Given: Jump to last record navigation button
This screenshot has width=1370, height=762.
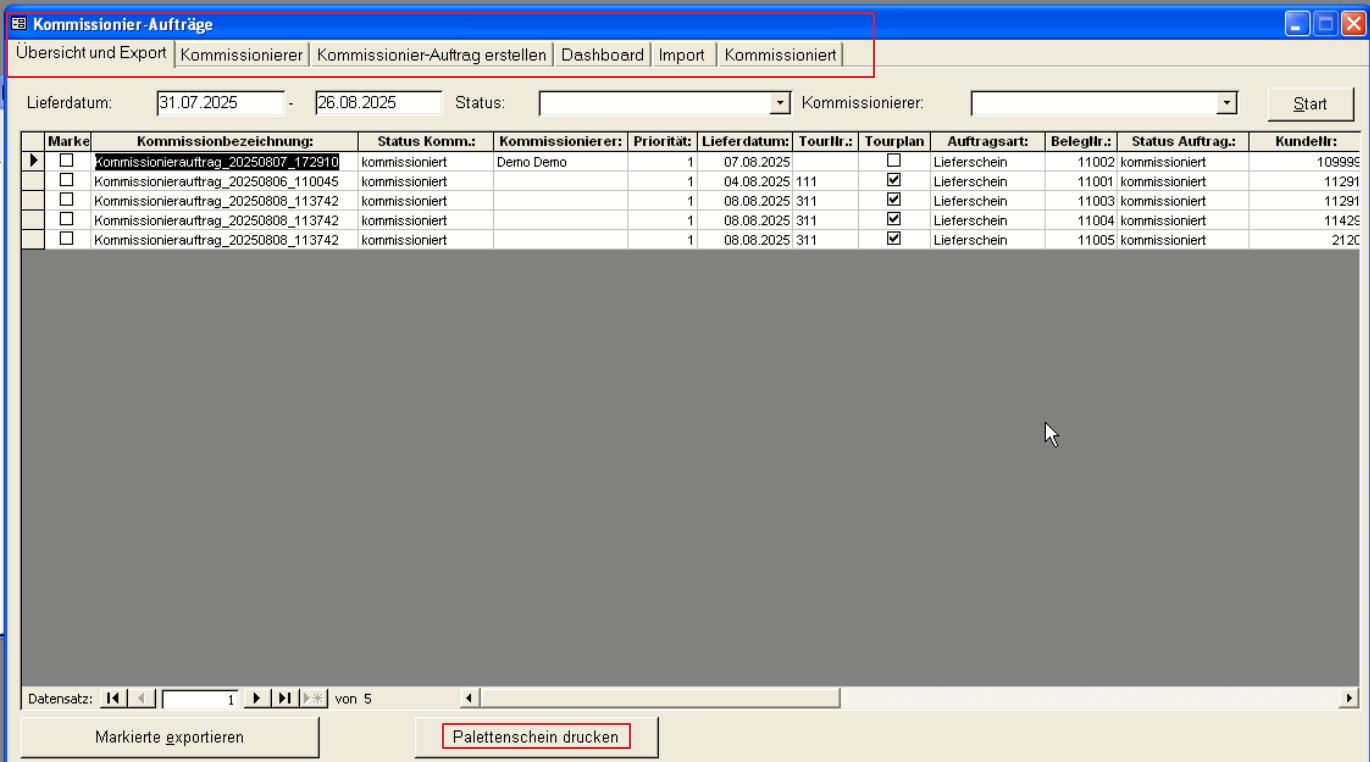Looking at the screenshot, I should pyautogui.click(x=285, y=698).
